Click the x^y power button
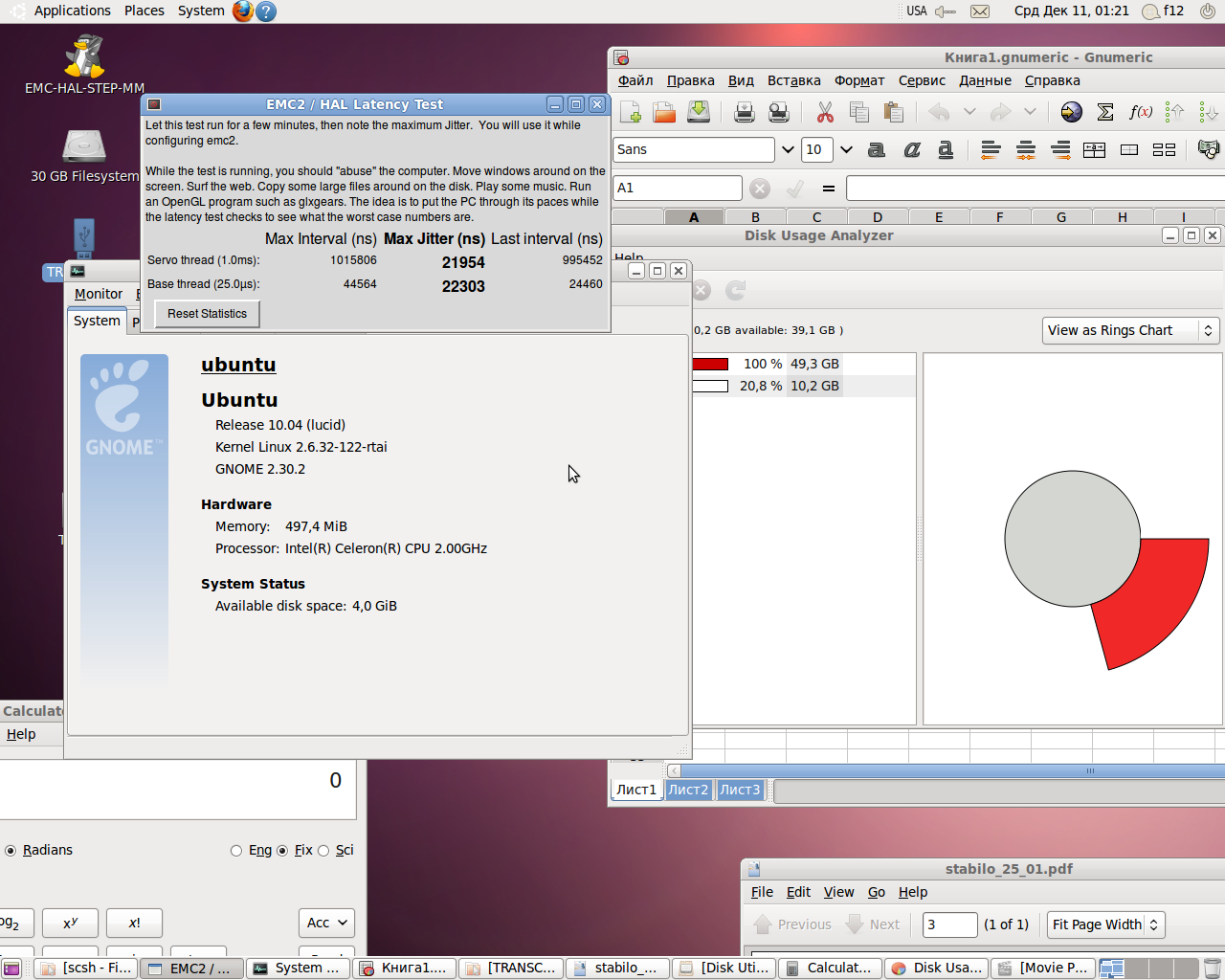This screenshot has height=980, width=1225. click(x=70, y=923)
